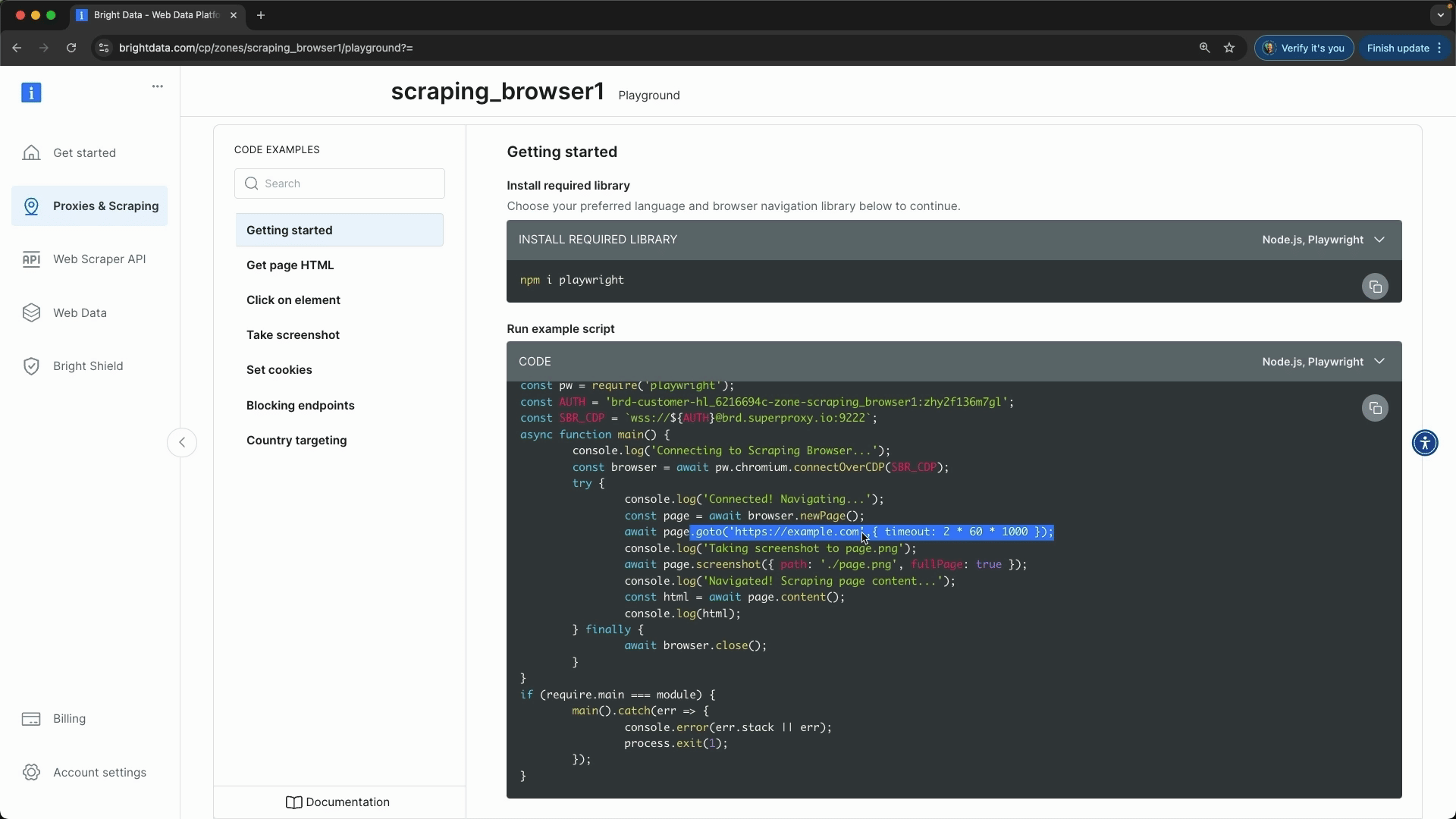Image resolution: width=1456 pixels, height=819 pixels.
Task: Click the search magnifier icon in code examples
Action: coord(252,184)
